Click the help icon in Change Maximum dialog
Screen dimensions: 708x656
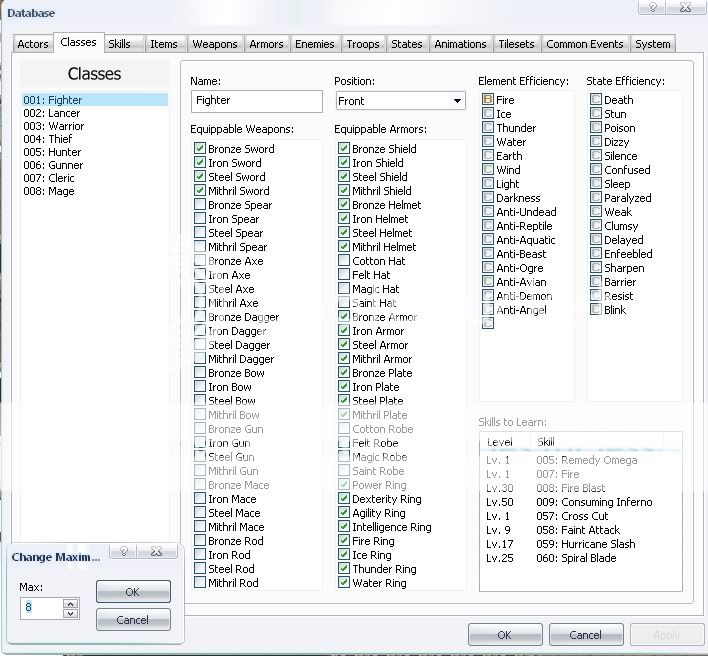(123, 551)
